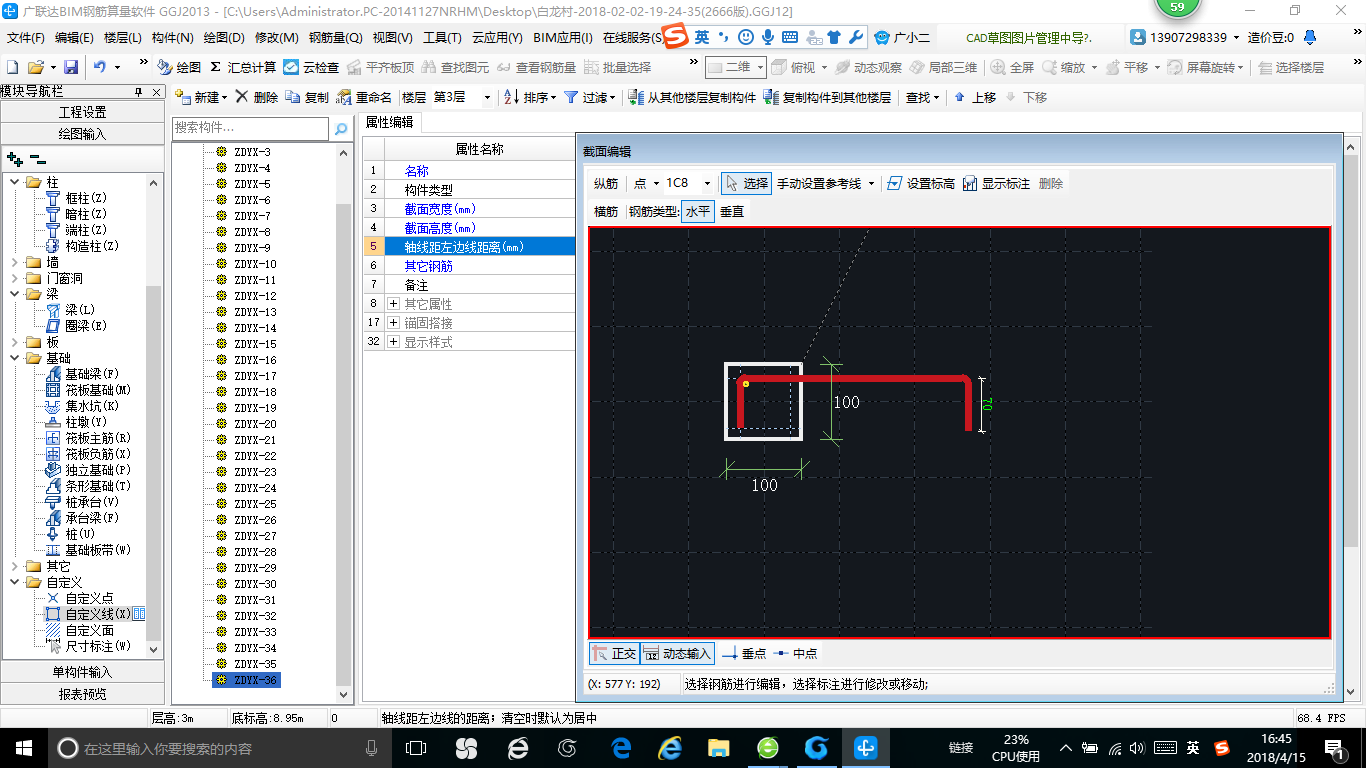
Task: Click the Save file icon
Action: pyautogui.click(x=71, y=68)
